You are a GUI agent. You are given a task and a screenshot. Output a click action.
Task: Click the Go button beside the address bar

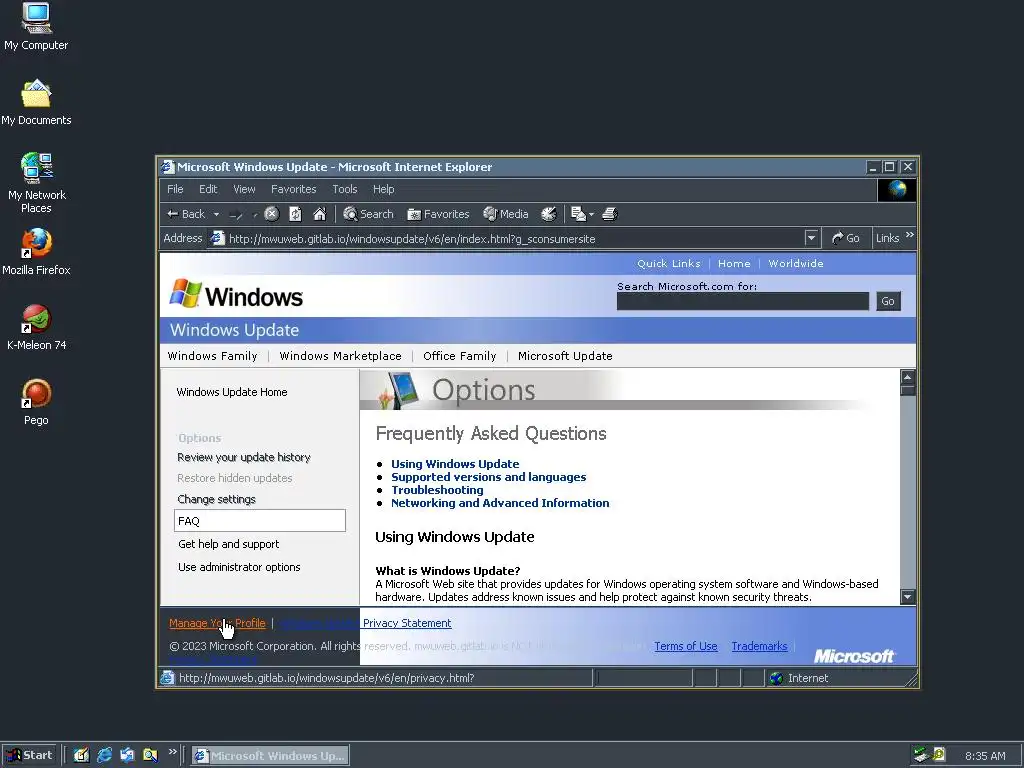[846, 238]
